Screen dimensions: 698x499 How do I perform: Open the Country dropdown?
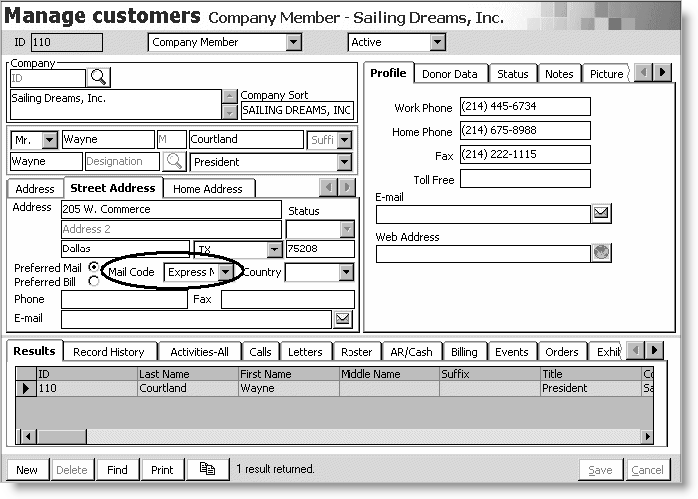(346, 272)
